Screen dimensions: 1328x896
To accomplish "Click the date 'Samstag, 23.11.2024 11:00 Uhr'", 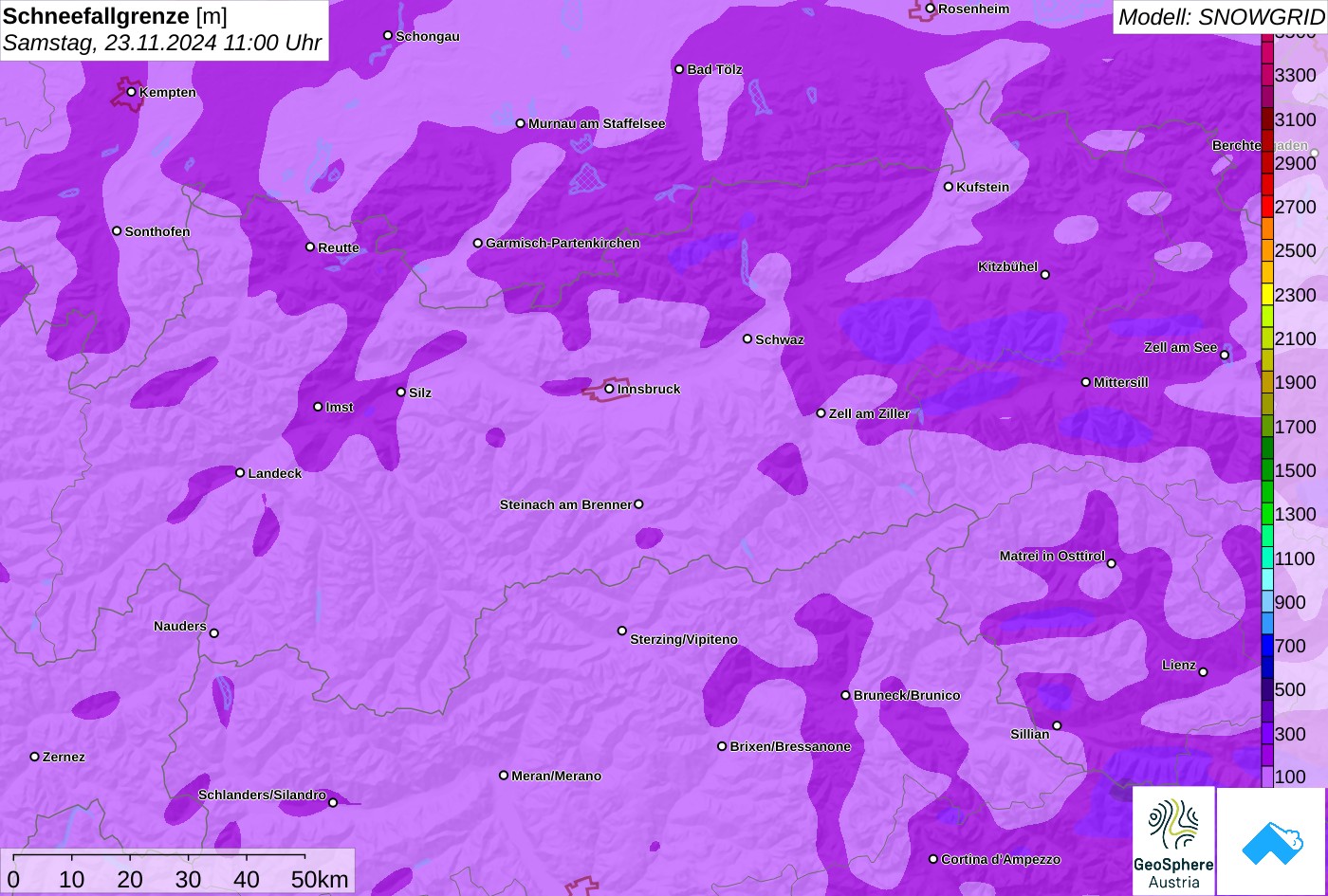I will coord(162,43).
